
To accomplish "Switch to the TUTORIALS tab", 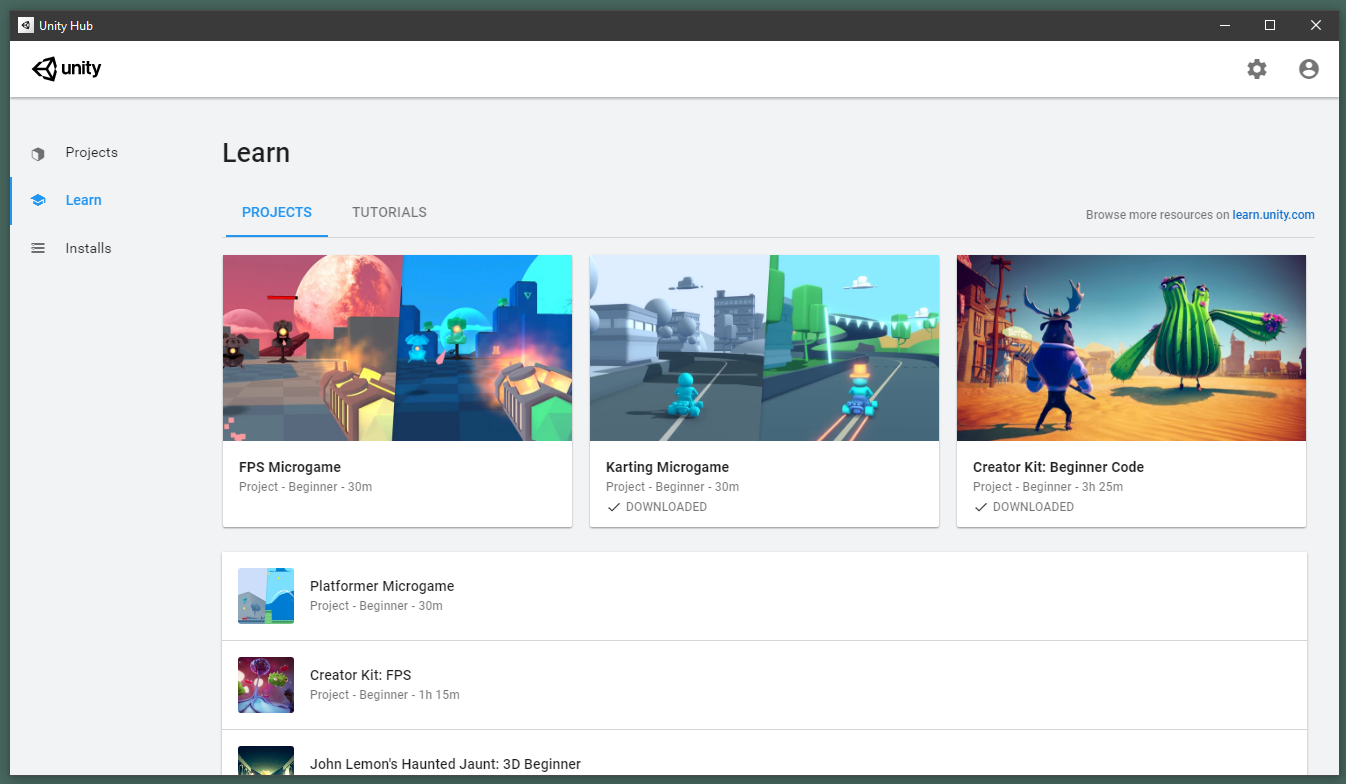I will coord(389,212).
